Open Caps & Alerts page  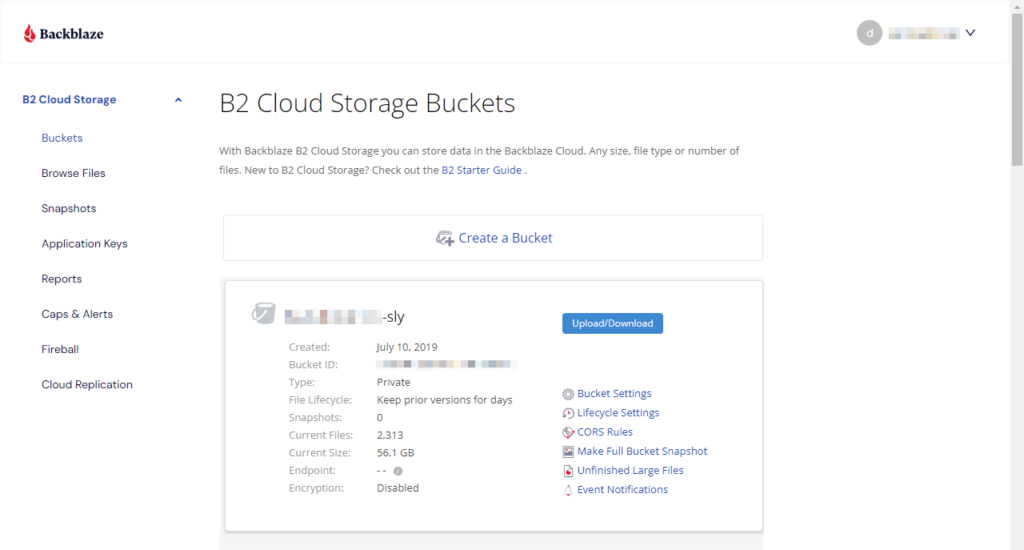point(77,314)
